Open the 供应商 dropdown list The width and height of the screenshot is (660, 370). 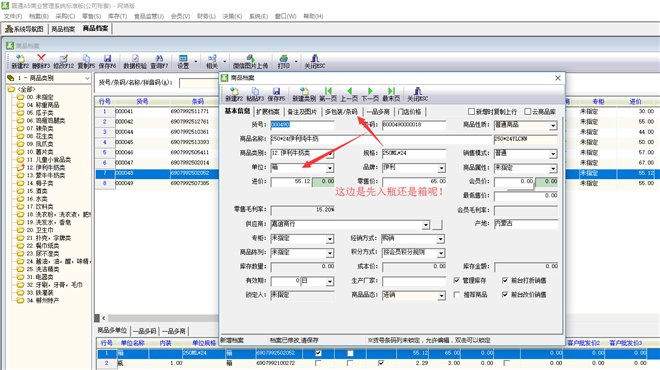(x=426, y=225)
